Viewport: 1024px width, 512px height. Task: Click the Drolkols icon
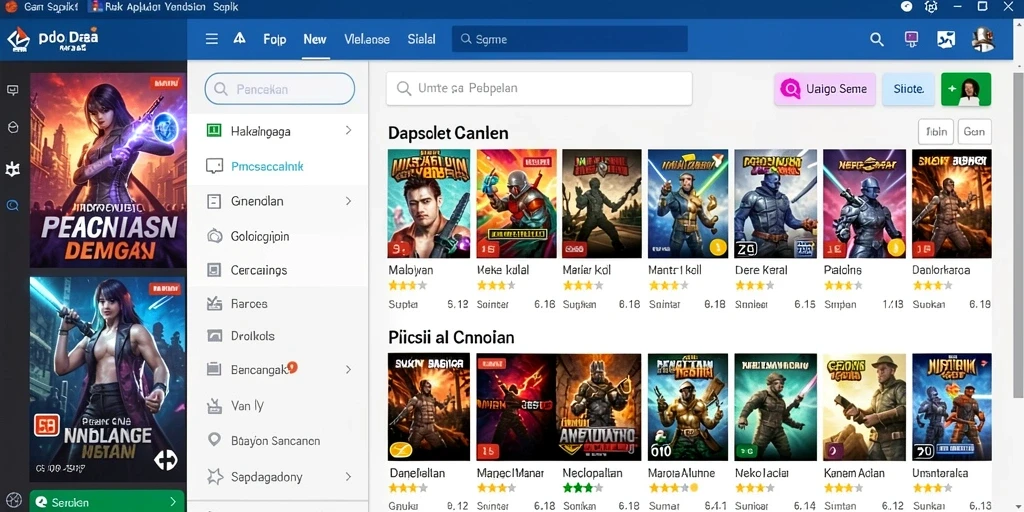214,336
